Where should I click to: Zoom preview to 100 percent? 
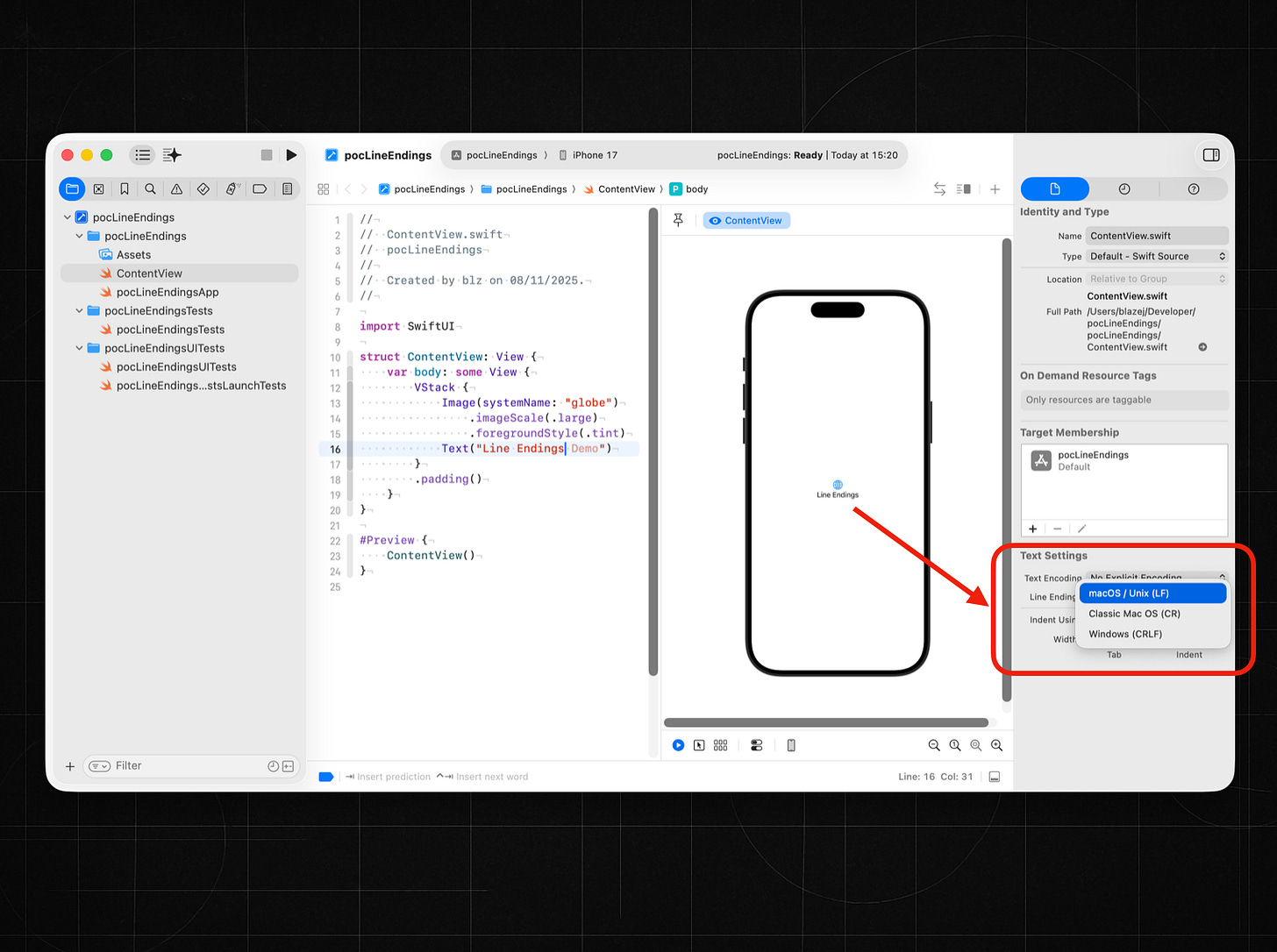[x=955, y=745]
